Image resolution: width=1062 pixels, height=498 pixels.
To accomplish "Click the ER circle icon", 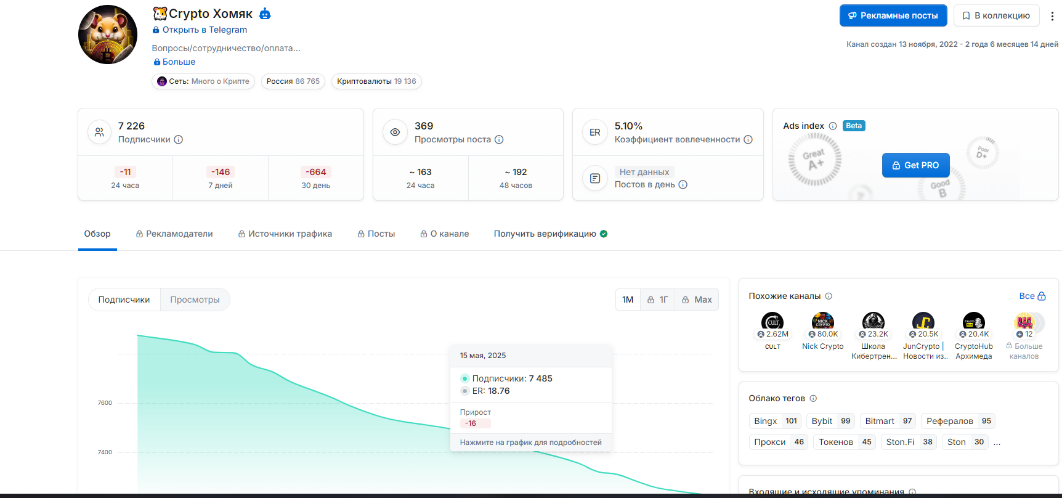I will [x=595, y=133].
